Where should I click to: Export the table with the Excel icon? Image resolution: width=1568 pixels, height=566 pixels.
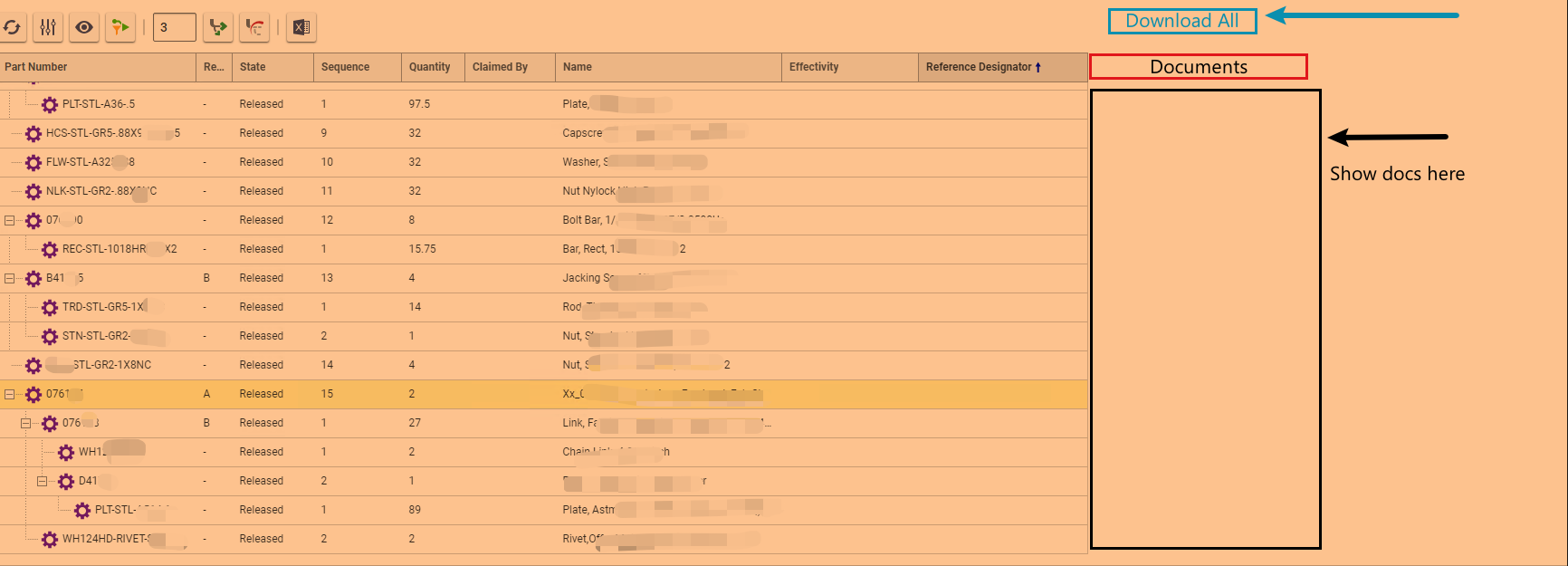pos(301,27)
